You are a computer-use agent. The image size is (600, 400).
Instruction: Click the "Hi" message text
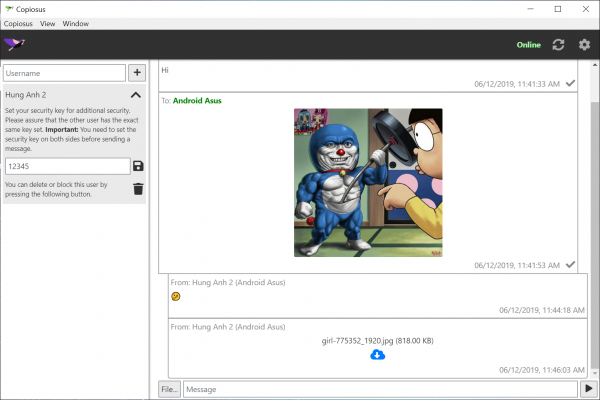click(165, 70)
